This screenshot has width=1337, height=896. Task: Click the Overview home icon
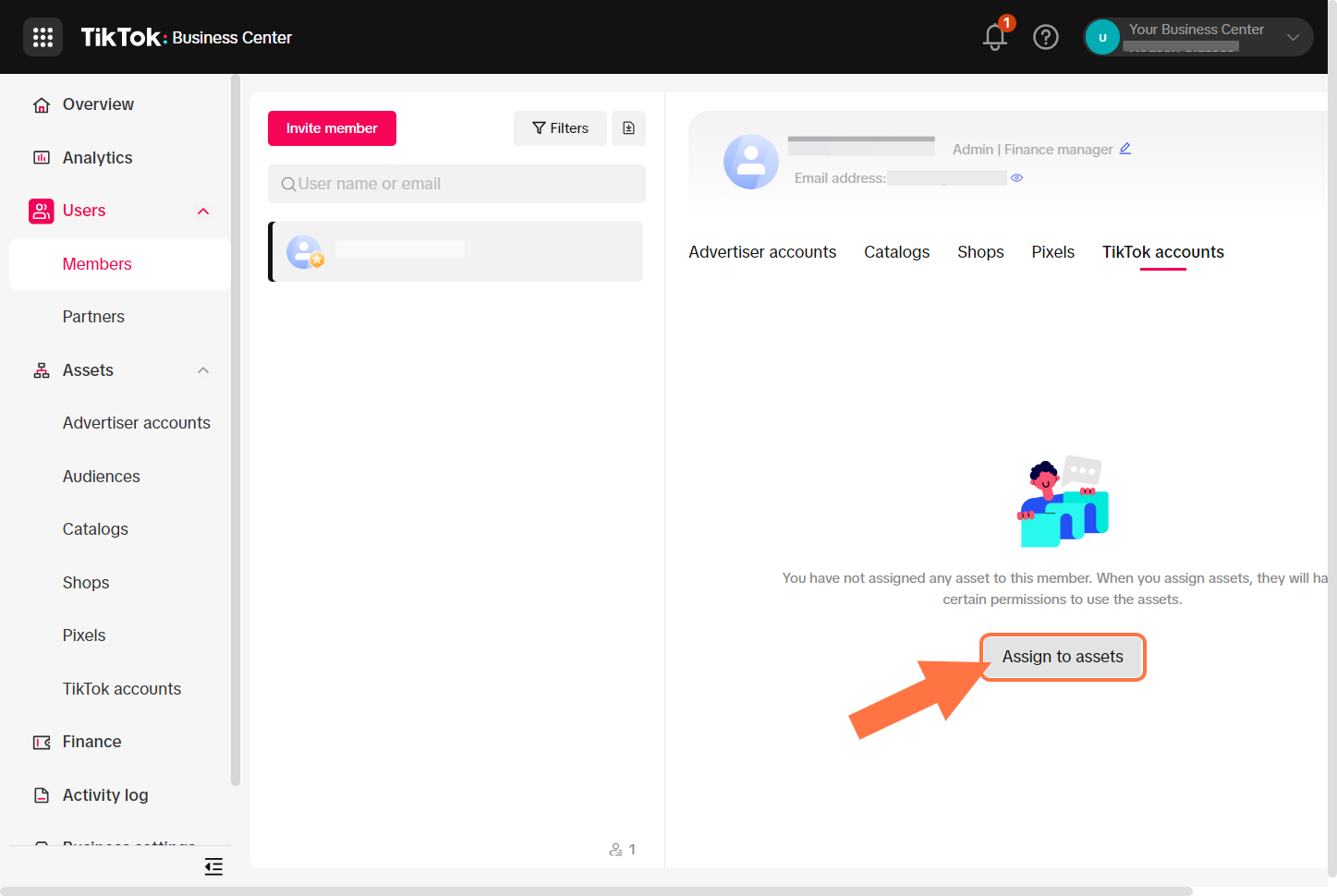click(41, 104)
